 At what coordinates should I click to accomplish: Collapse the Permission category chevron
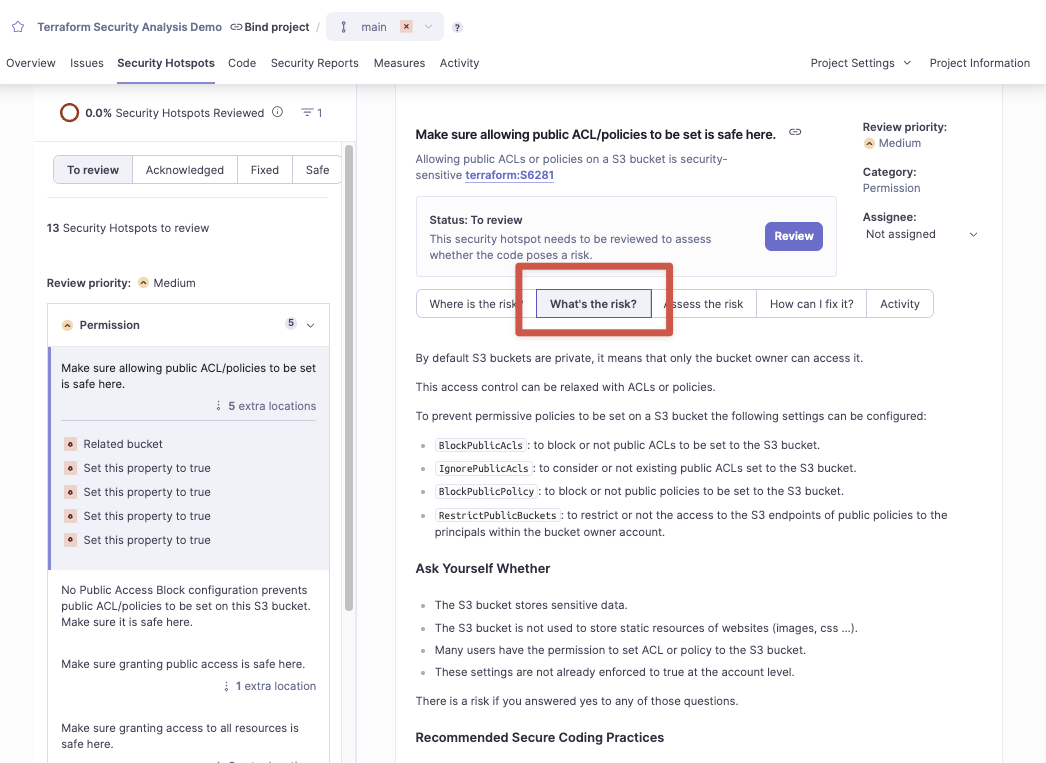pos(310,325)
